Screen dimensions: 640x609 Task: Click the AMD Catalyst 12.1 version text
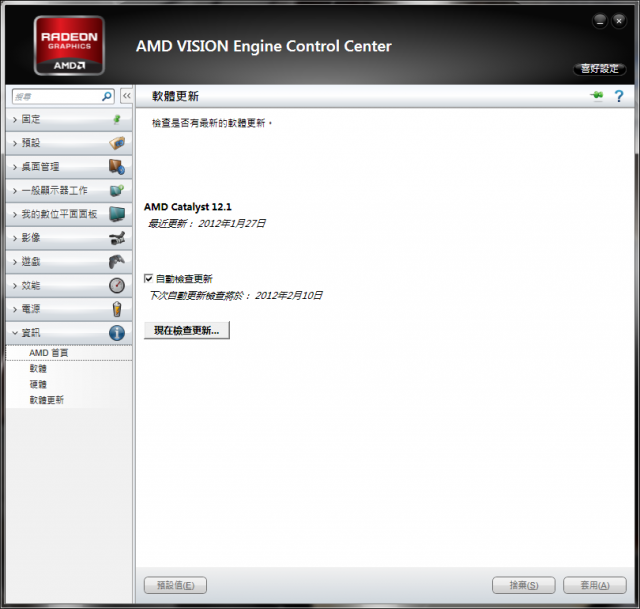coord(188,207)
